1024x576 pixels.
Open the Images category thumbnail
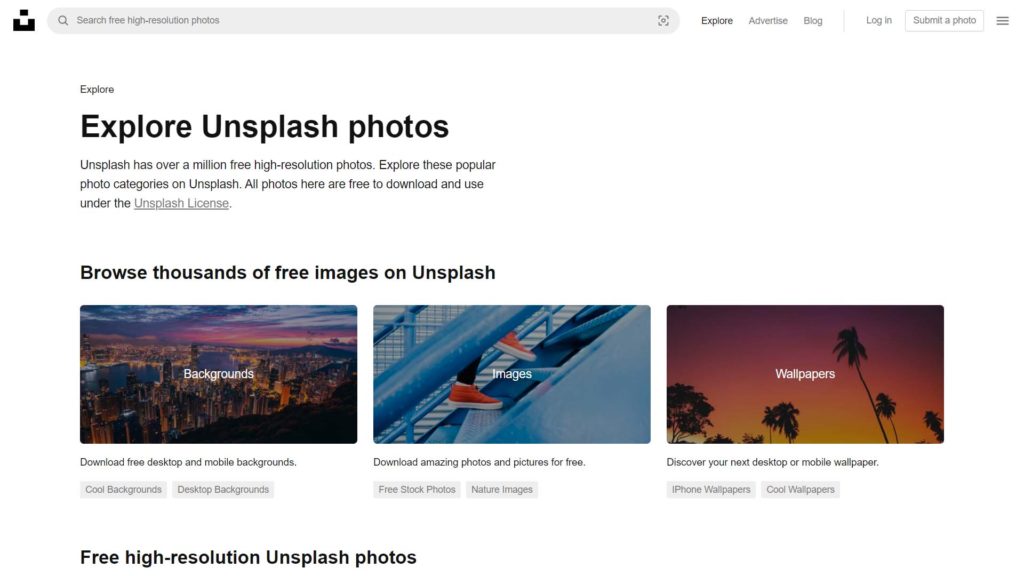click(x=512, y=374)
